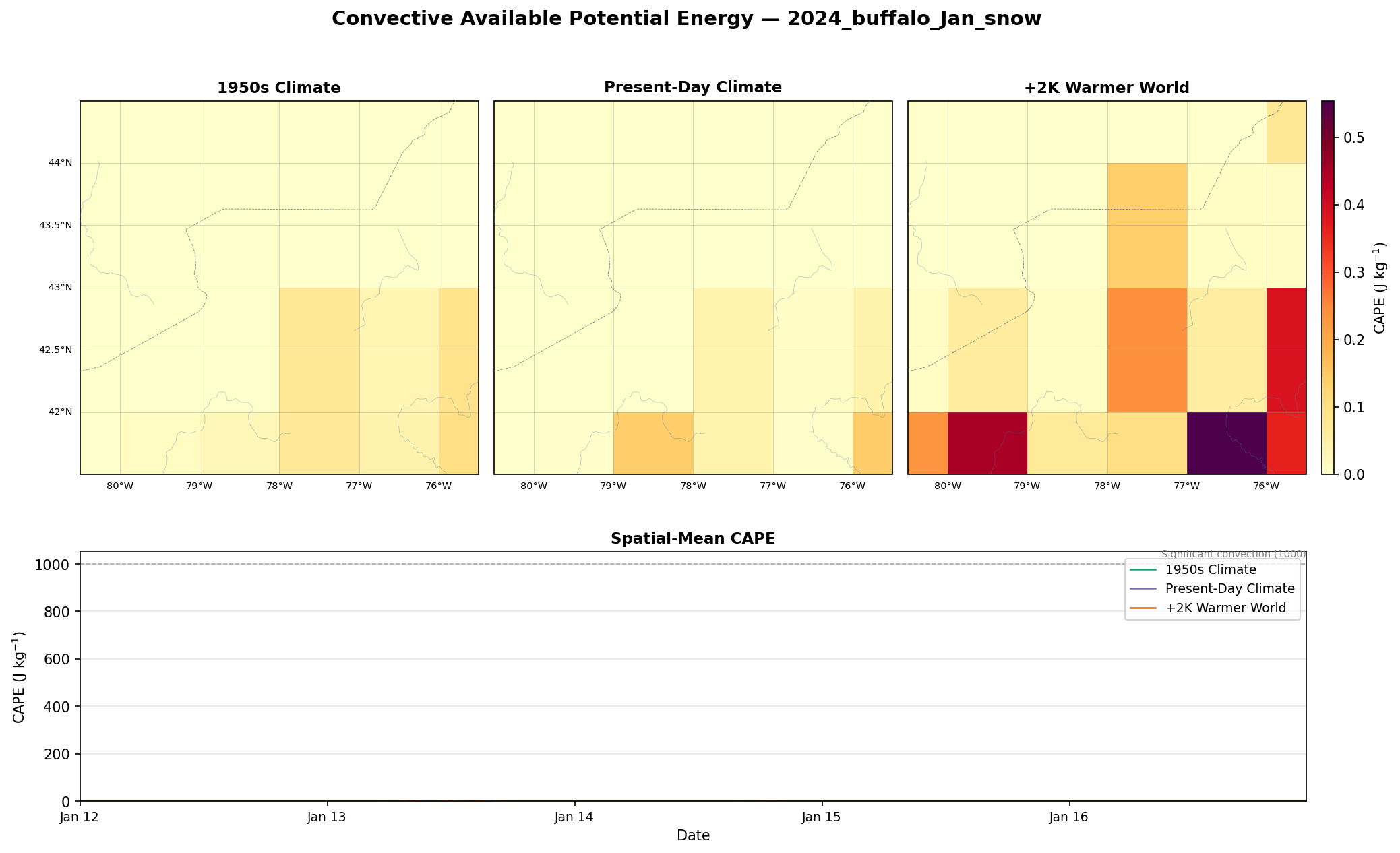Screen dimensions: 1400x853
Task: Select the +2K Warmer World legend entry
Action: 1207,608
